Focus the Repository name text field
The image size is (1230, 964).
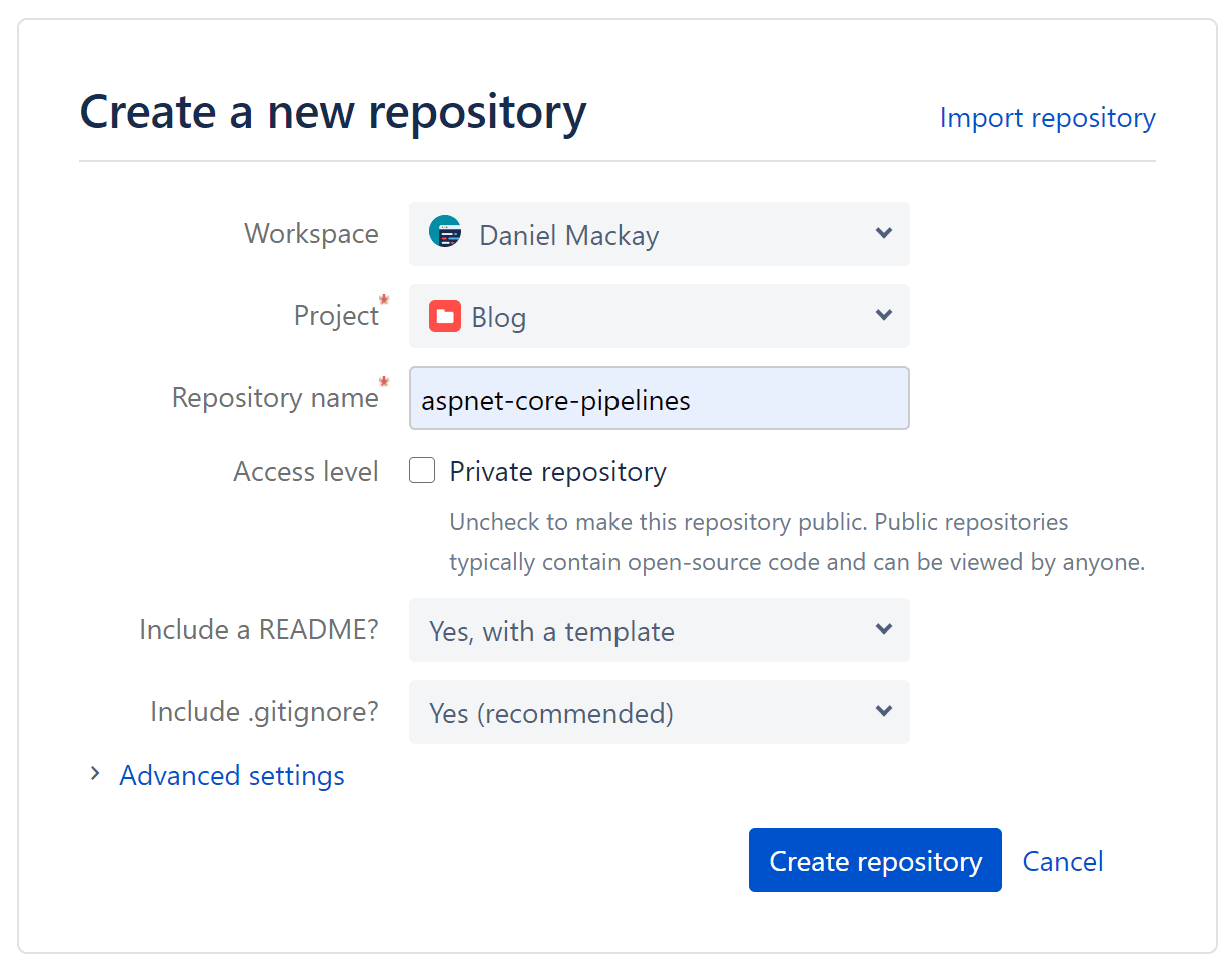(x=658, y=399)
